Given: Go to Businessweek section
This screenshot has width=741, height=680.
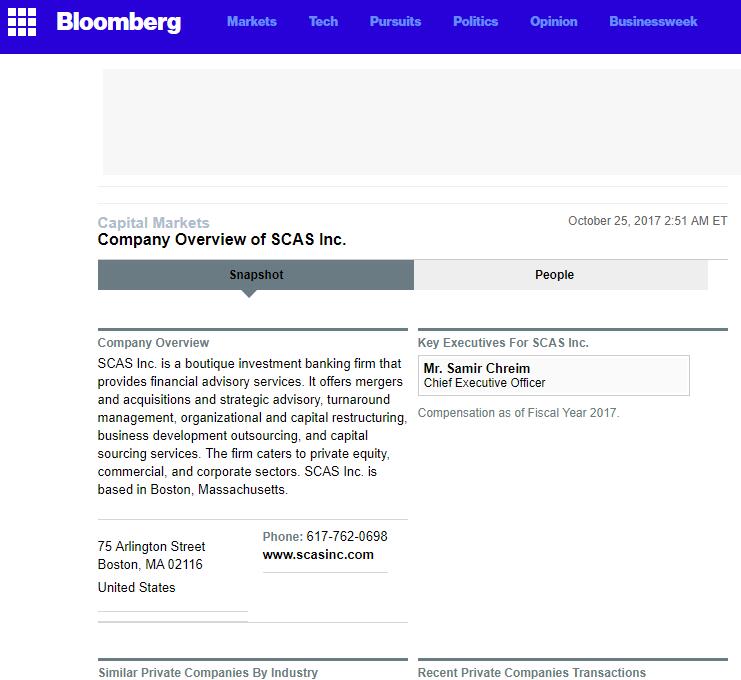Looking at the screenshot, I should 653,21.
